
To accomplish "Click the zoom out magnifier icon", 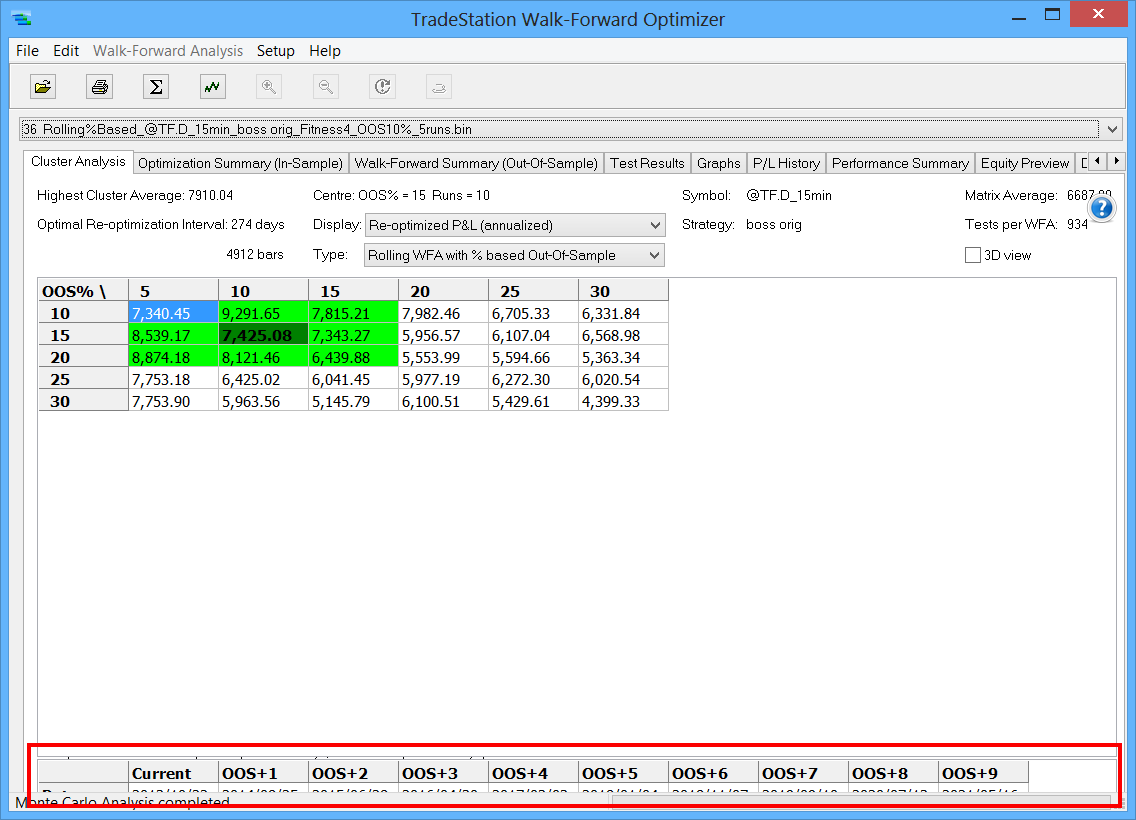I will 325,87.
